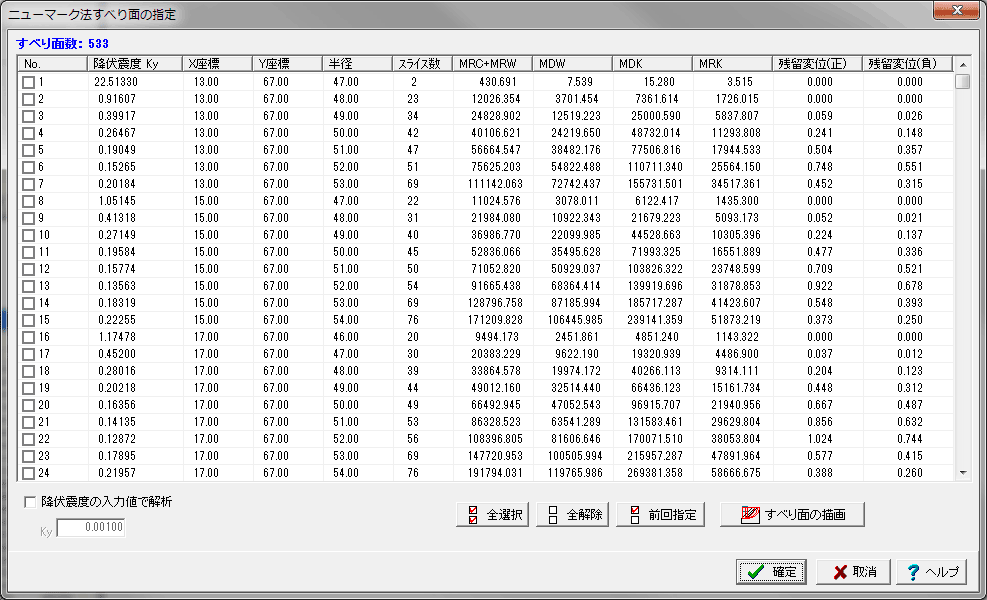The height and width of the screenshot is (600, 987).
Task: Tick the row No. 3 checkbox
Action: tap(28, 116)
